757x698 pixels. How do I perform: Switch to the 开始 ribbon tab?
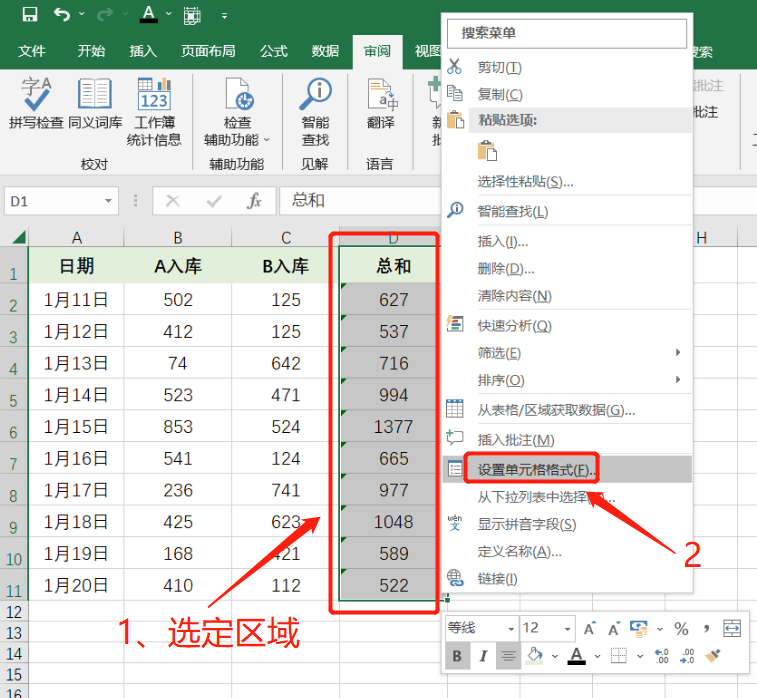pyautogui.click(x=91, y=51)
